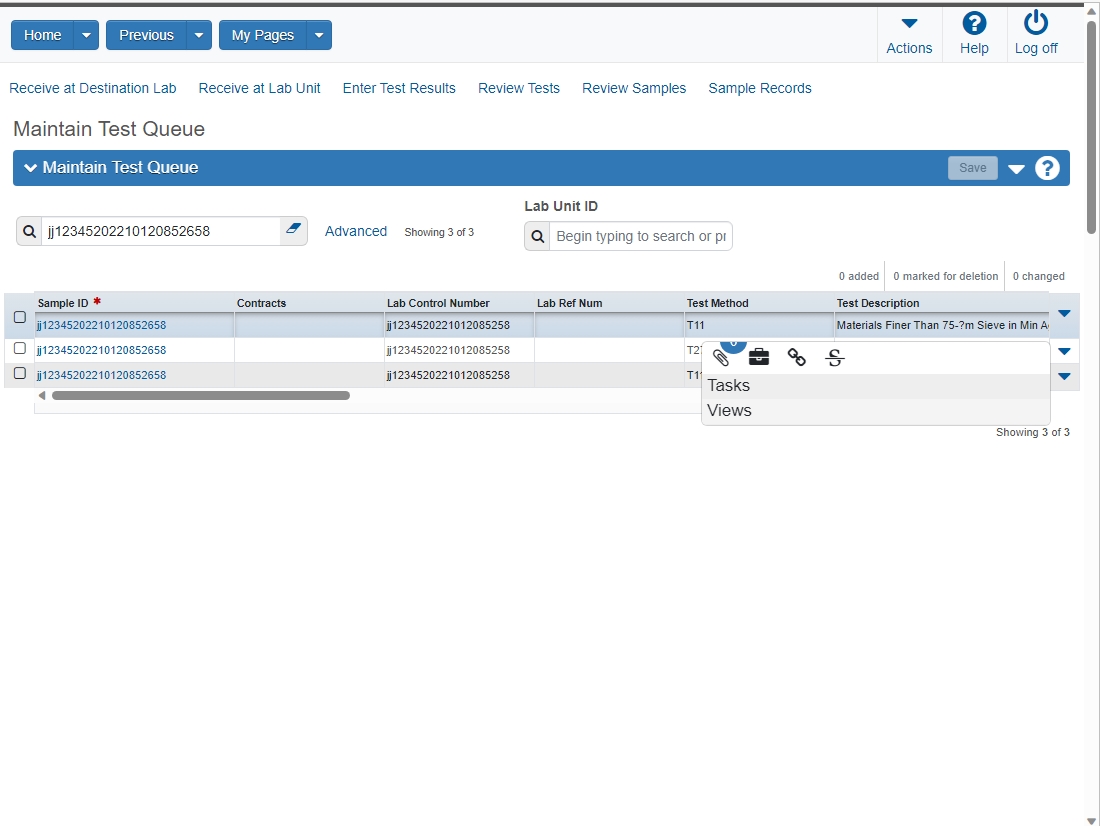Go to Receive at Lab Unit
Screen dimensions: 1100x826
(260, 88)
